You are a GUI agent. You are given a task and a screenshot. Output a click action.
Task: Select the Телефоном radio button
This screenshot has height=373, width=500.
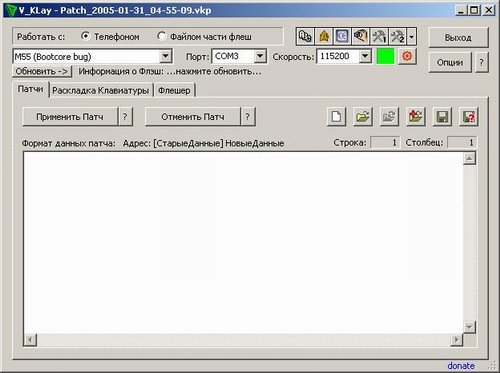tap(85, 36)
